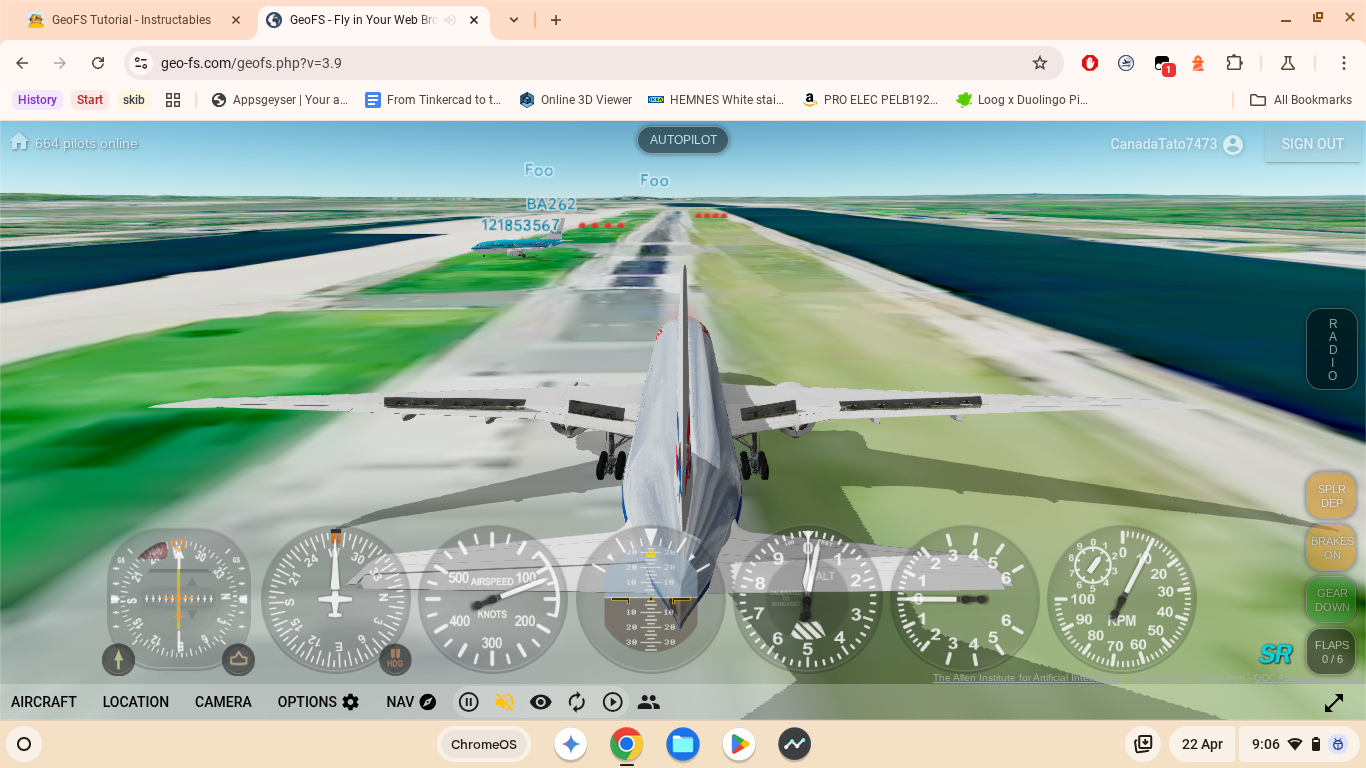Pause the simulation with the pause icon
Viewport: 1366px width, 768px height.
(x=469, y=701)
